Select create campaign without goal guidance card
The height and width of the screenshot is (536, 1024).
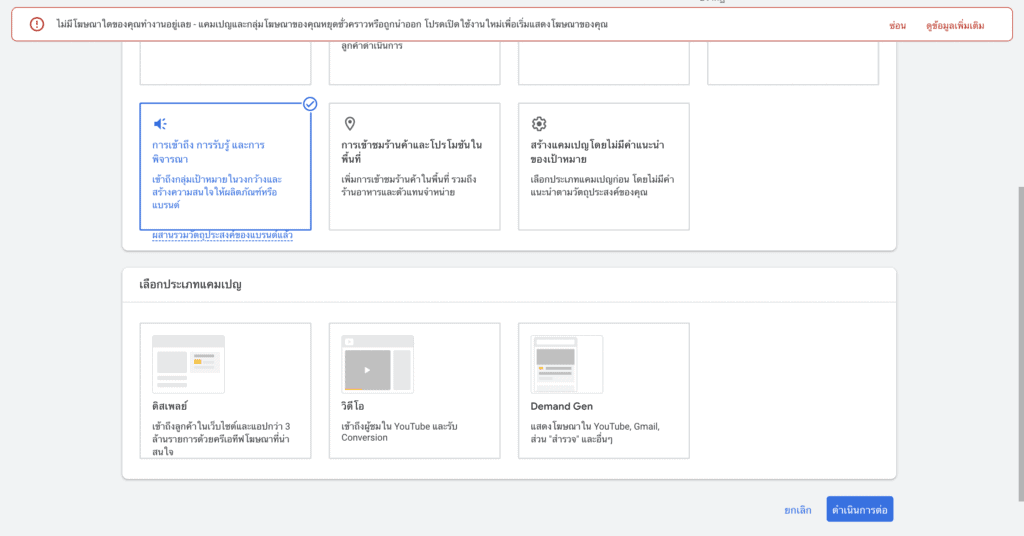tap(603, 166)
